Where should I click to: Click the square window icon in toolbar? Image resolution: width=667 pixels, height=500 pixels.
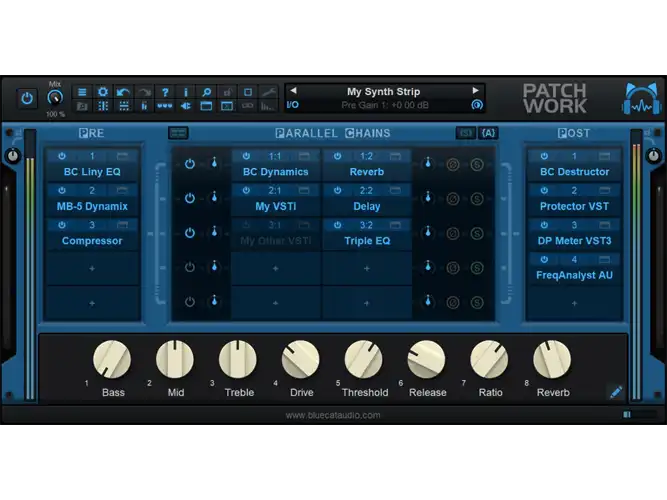(x=248, y=92)
